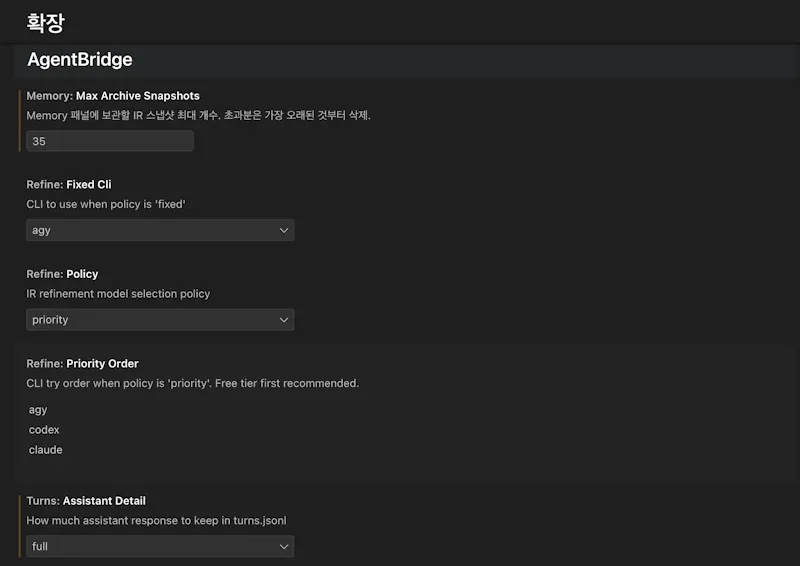
Task: Open the Fixed Cli dropdown showing agy
Action: 160,230
